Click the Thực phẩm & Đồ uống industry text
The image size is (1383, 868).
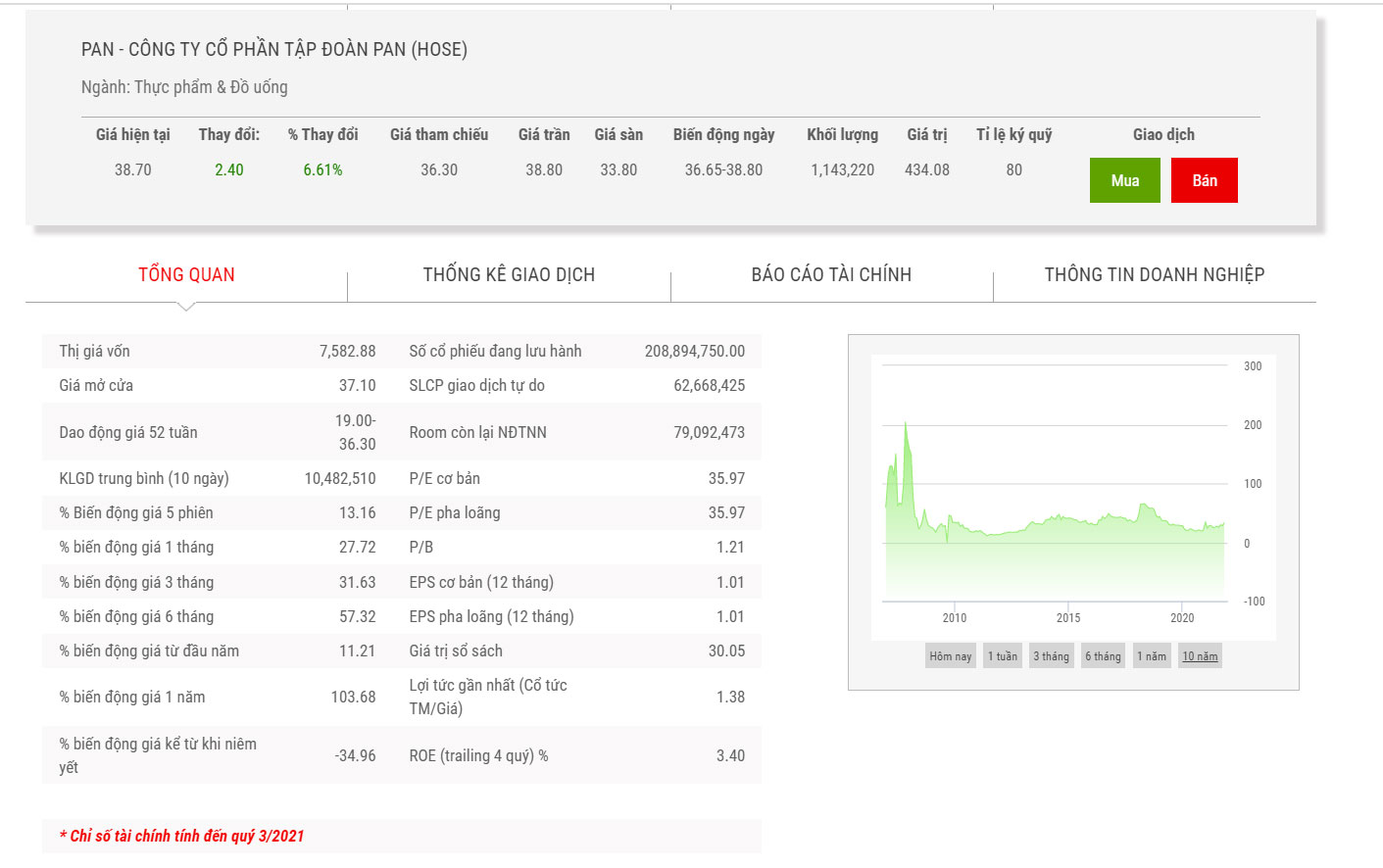pyautogui.click(x=211, y=87)
